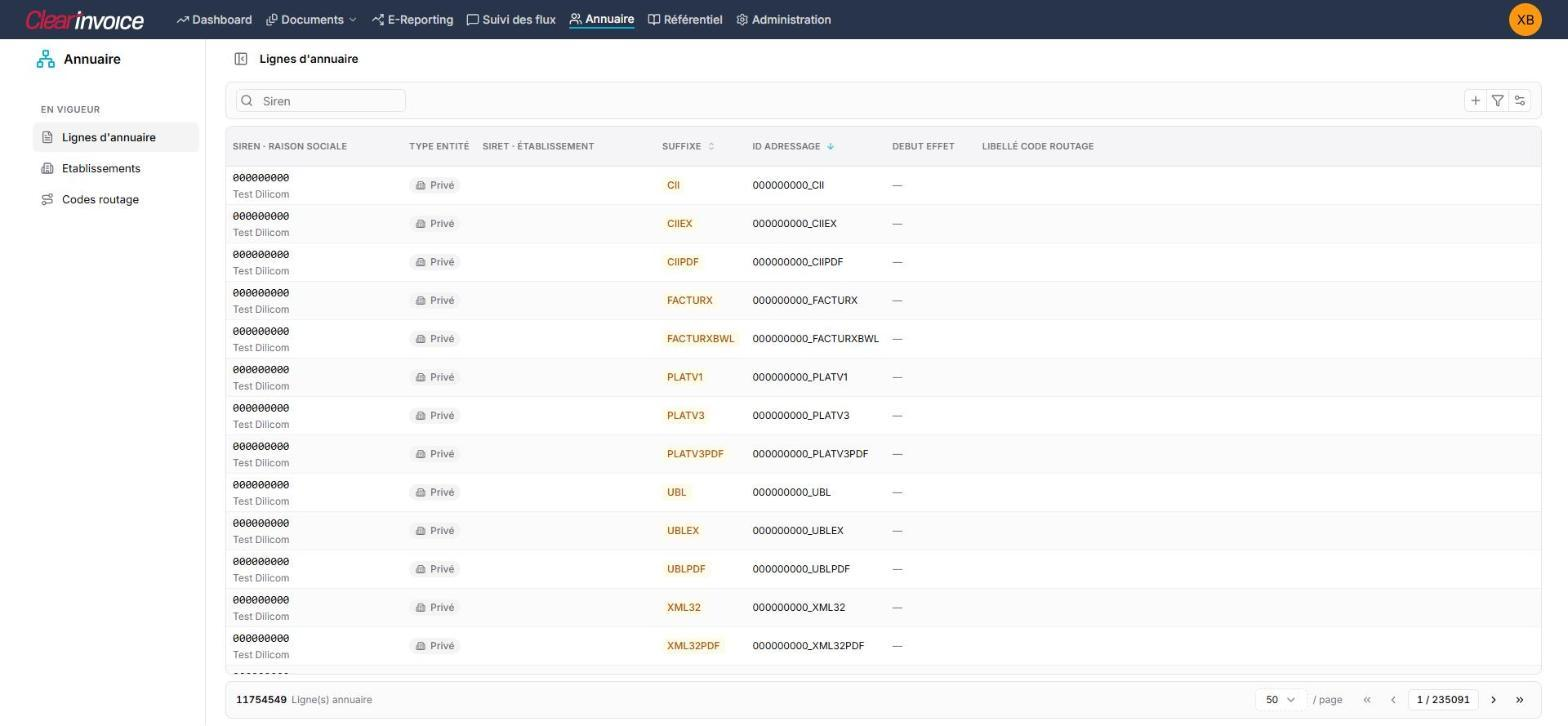Viewport: 1568px width, 726px height.
Task: Click the Siret · Établissement column header
Action: (x=538, y=147)
